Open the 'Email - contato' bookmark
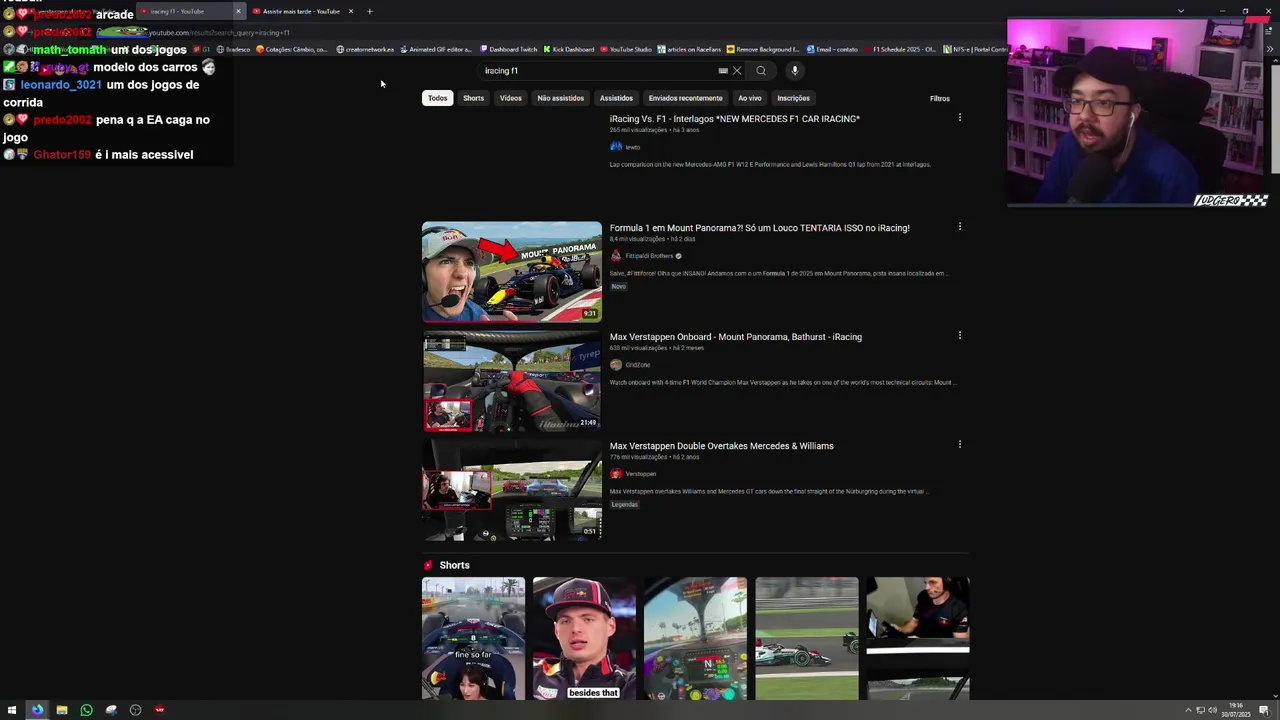 832,49
